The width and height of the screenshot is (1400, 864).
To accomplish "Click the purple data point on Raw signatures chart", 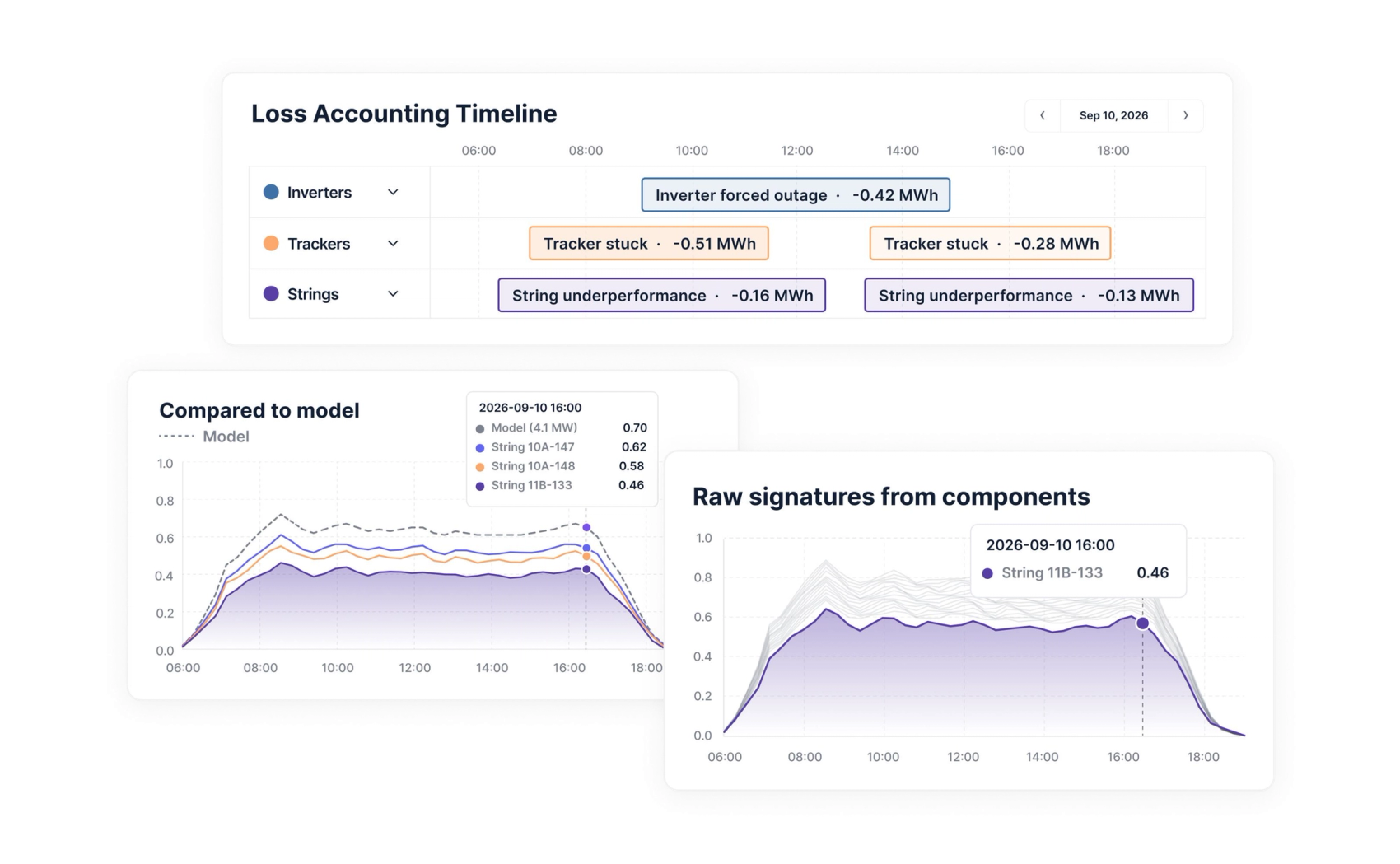I will pyautogui.click(x=1142, y=623).
